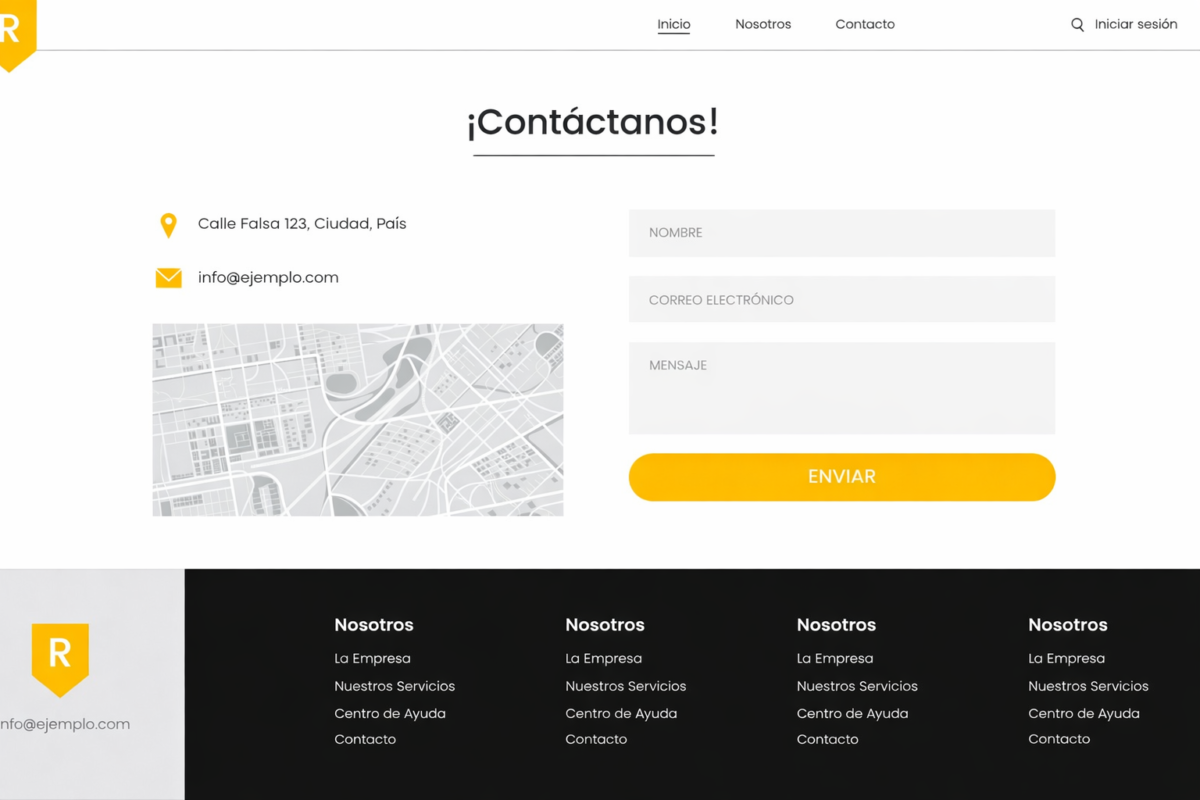Image resolution: width=1200 pixels, height=800 pixels.
Task: Click the map thumbnail below the contact info
Action: pos(357,419)
